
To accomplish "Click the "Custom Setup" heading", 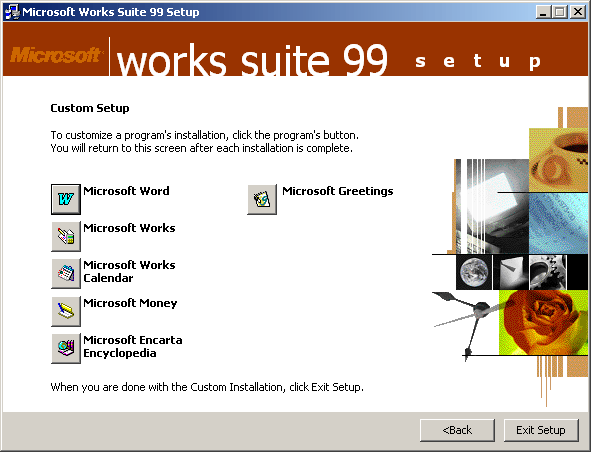I will click(x=90, y=109).
